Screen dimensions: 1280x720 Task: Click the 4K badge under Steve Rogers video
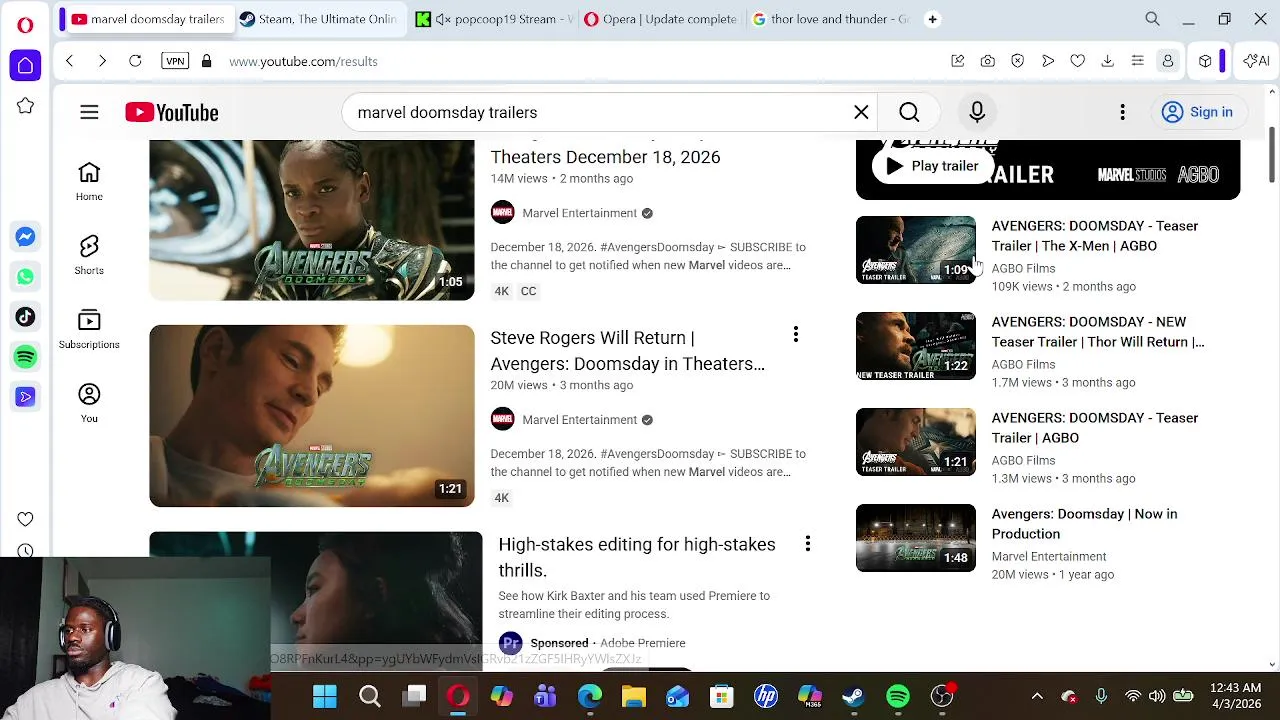[501, 498]
